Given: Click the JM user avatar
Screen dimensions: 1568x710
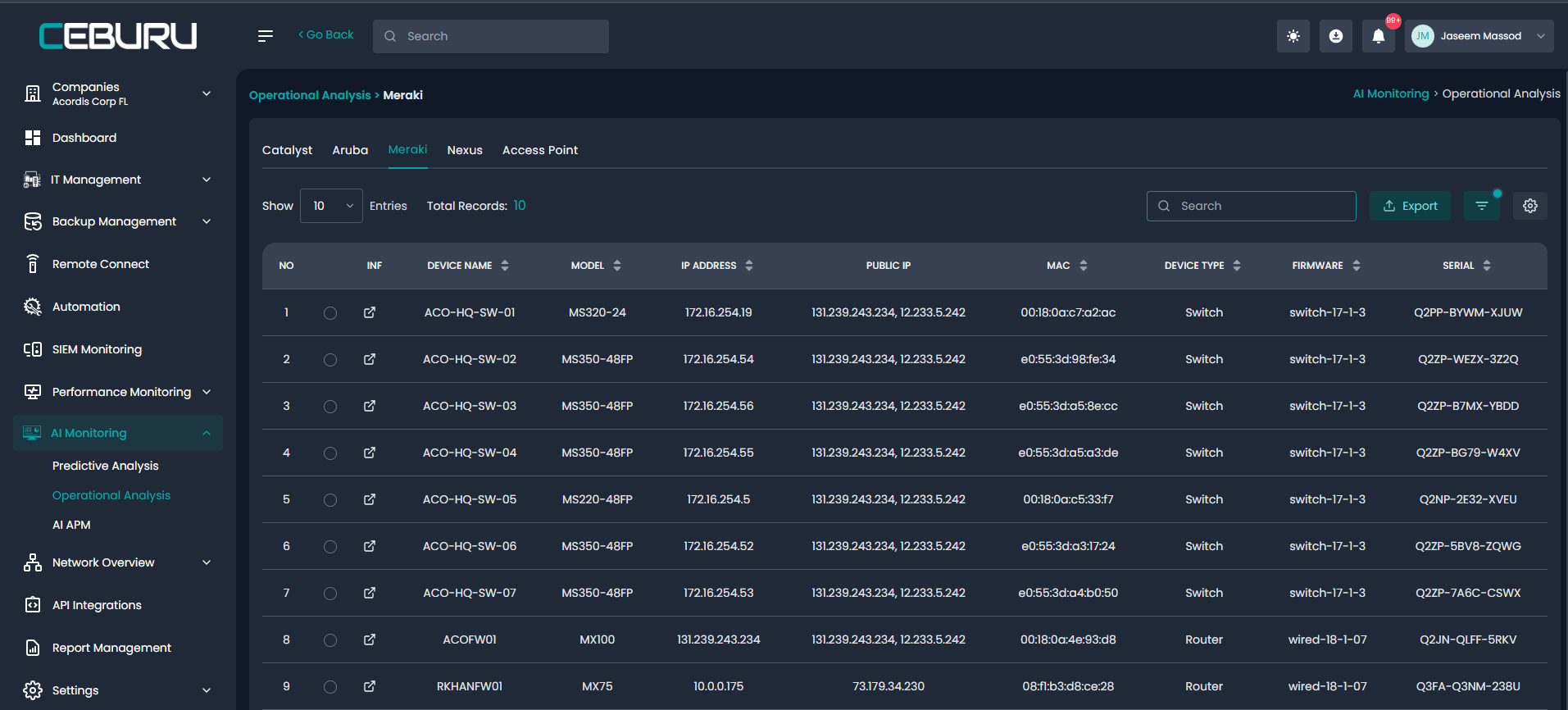Looking at the screenshot, I should coord(1423,36).
